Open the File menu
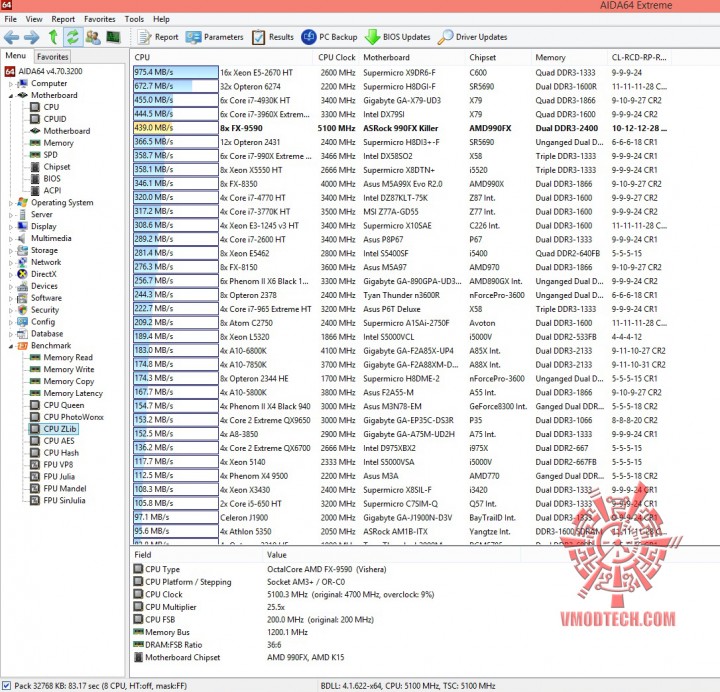Image resolution: width=720 pixels, height=692 pixels. (11, 19)
